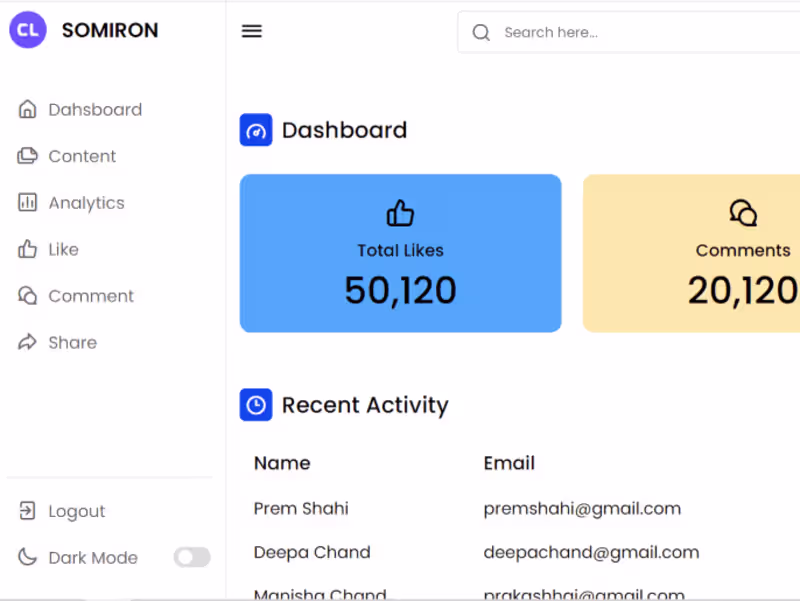Click the thumbs-up icon beside Like
Image resolution: width=800 pixels, height=601 pixels.
coord(28,249)
